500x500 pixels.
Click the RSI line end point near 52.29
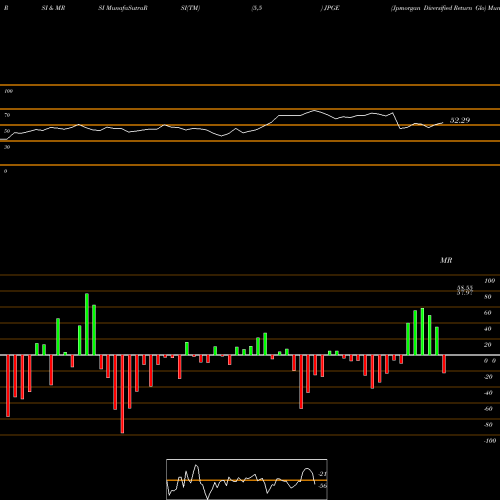(x=443, y=123)
